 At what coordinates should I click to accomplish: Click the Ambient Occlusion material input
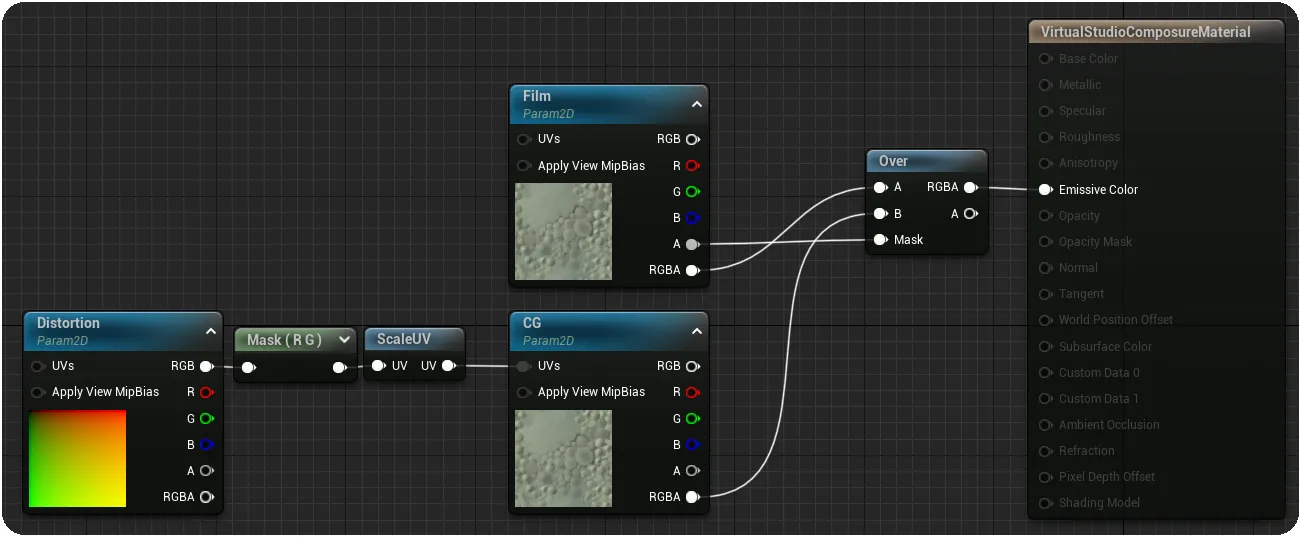pos(1109,425)
